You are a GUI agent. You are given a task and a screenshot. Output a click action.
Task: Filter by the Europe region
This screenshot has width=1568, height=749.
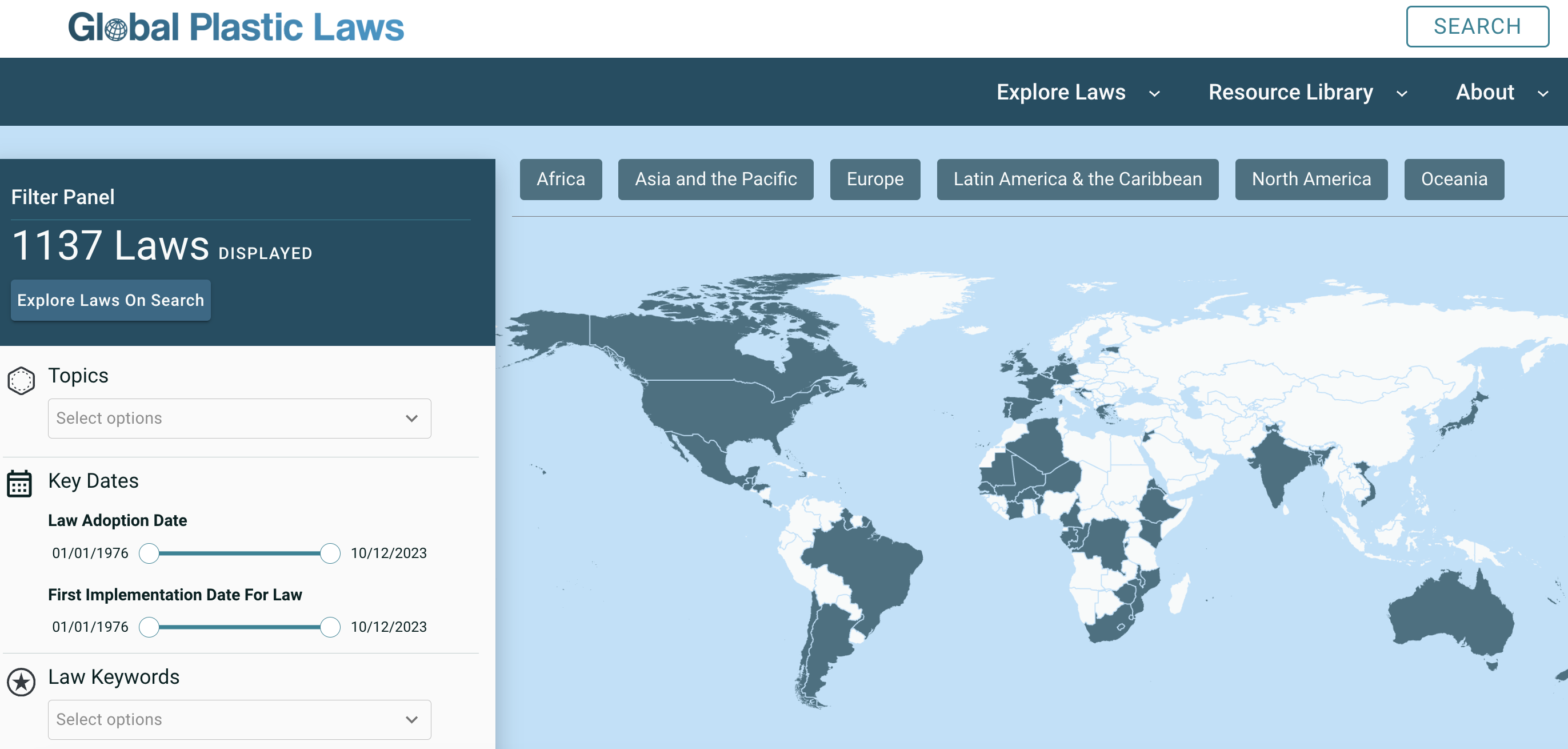pos(875,179)
